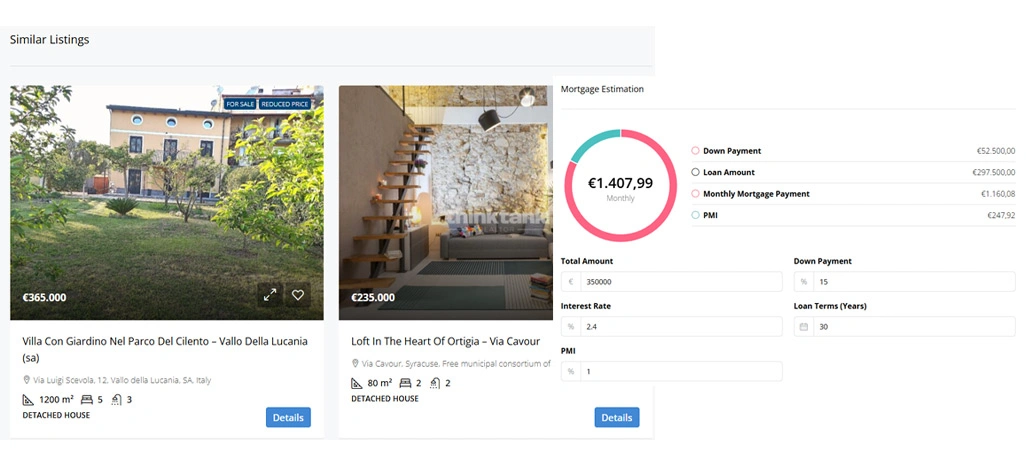Image resolution: width=1026 pixels, height=466 pixels.
Task: Open Details for the Villa Con Giardino listing
Action: tap(288, 418)
